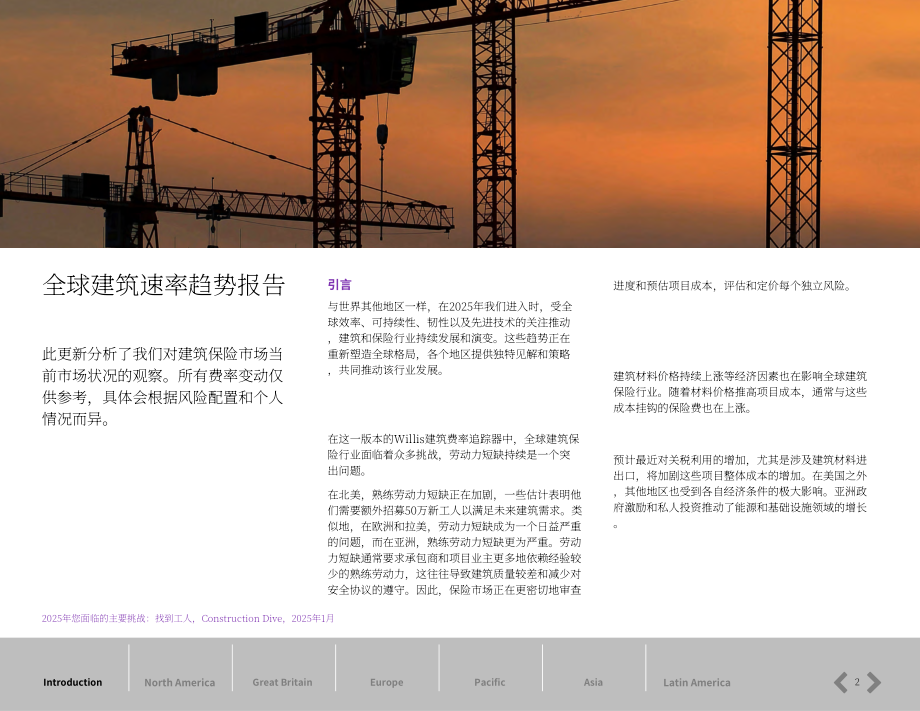The width and height of the screenshot is (920, 711).
Task: Click the title 全球建筑速率趋势报告
Action: point(164,285)
